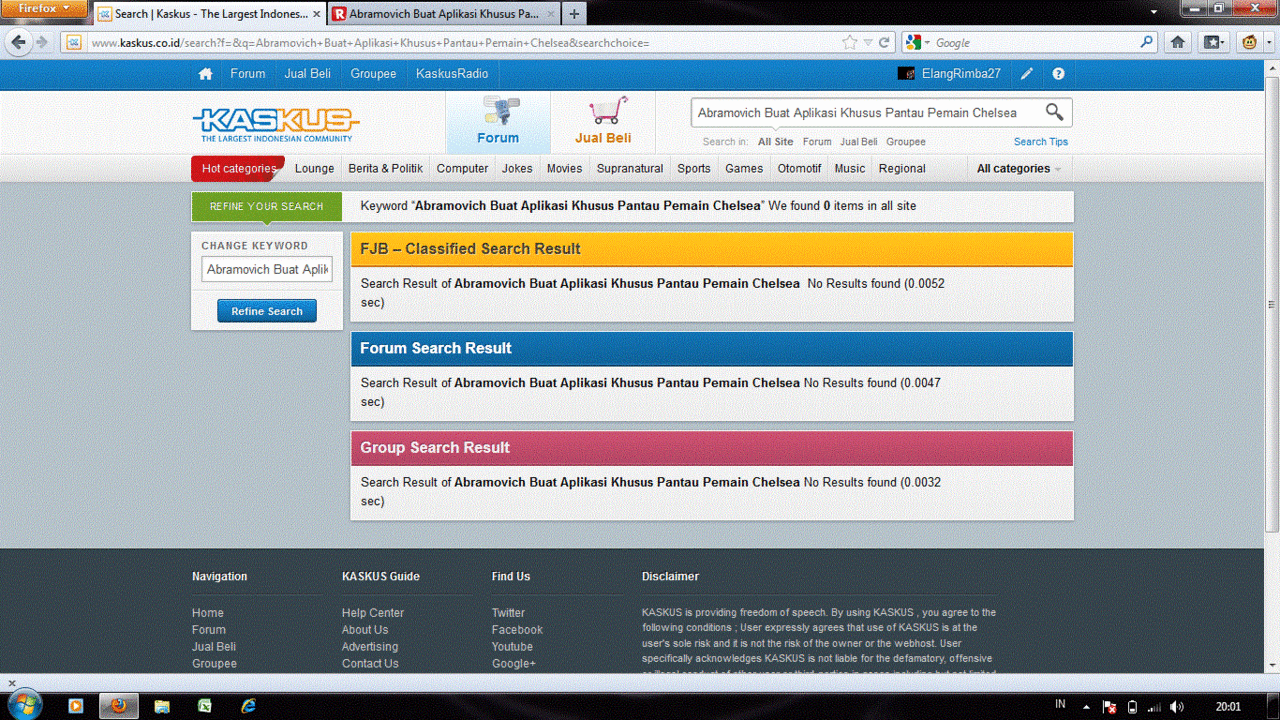Select Jual Beli search scope option
The height and width of the screenshot is (720, 1280).
859,142
